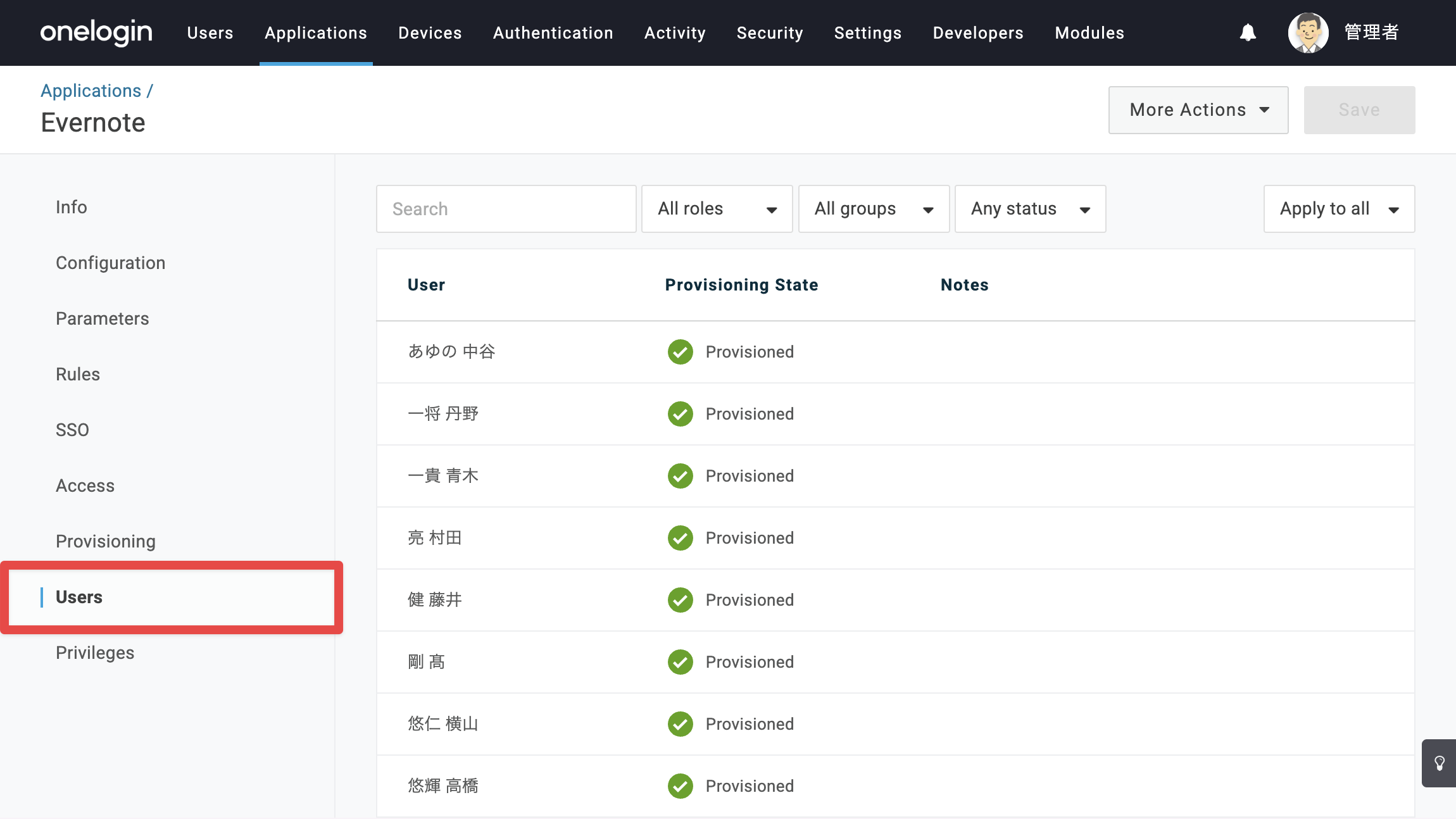Image resolution: width=1456 pixels, height=819 pixels.
Task: Click the green check for 亮 村田
Action: click(680, 538)
